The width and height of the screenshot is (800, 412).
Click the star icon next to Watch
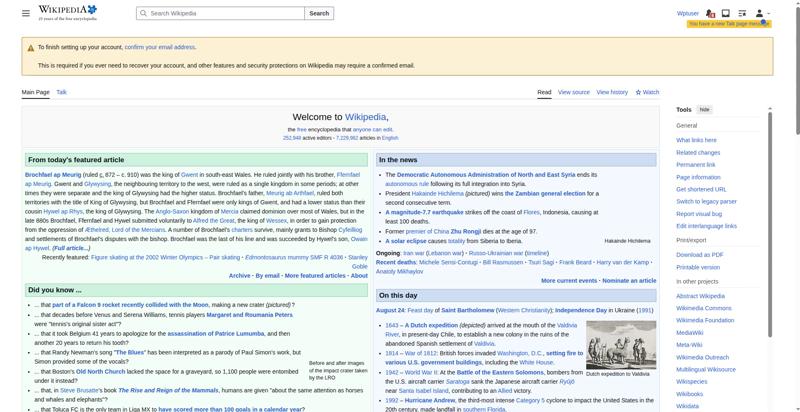[x=638, y=92]
